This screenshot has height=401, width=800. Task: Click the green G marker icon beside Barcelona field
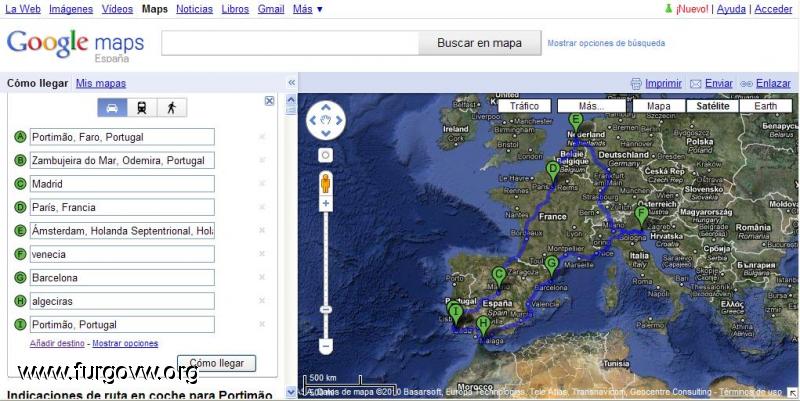pyautogui.click(x=20, y=278)
